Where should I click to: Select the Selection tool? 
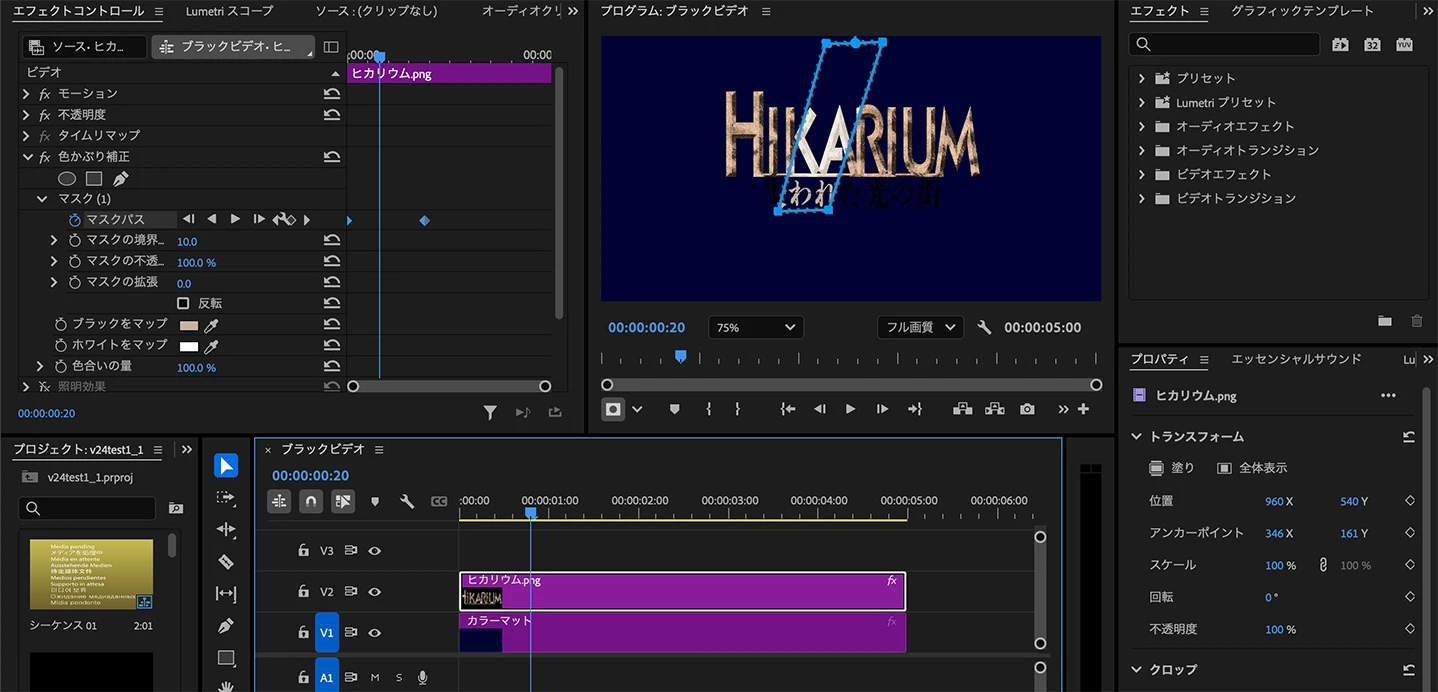[x=226, y=466]
